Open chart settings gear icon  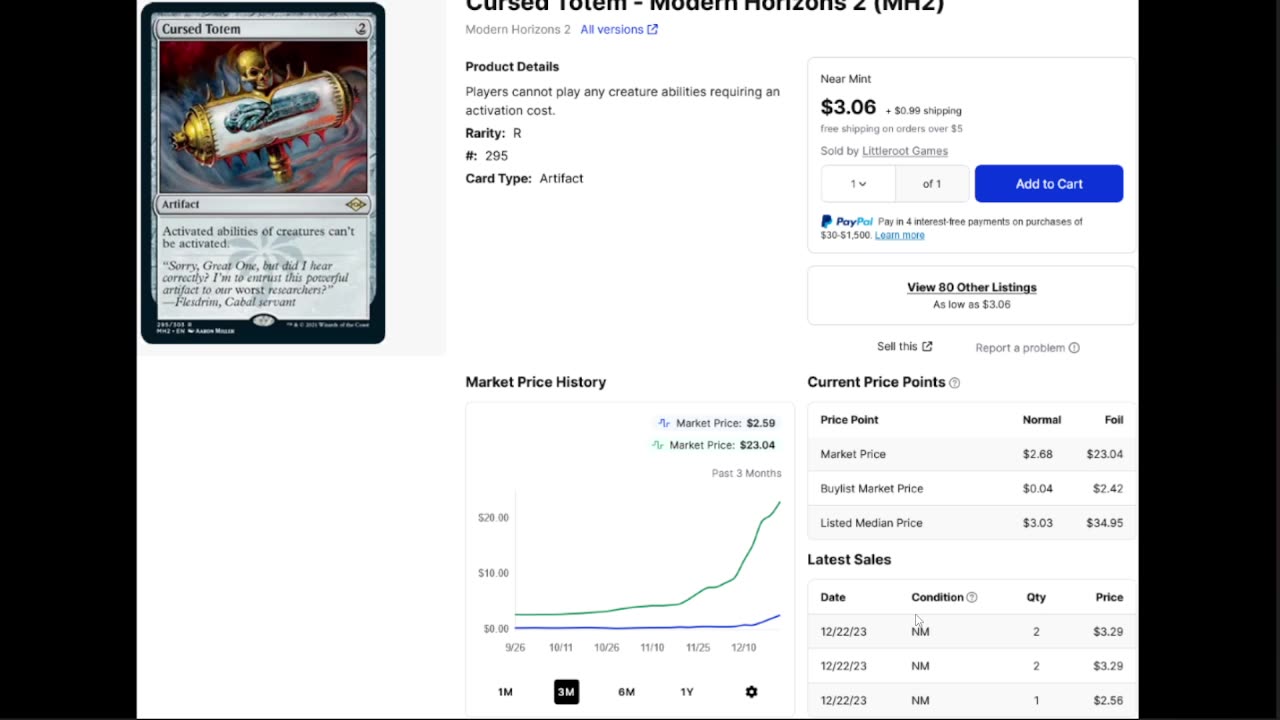tap(751, 692)
